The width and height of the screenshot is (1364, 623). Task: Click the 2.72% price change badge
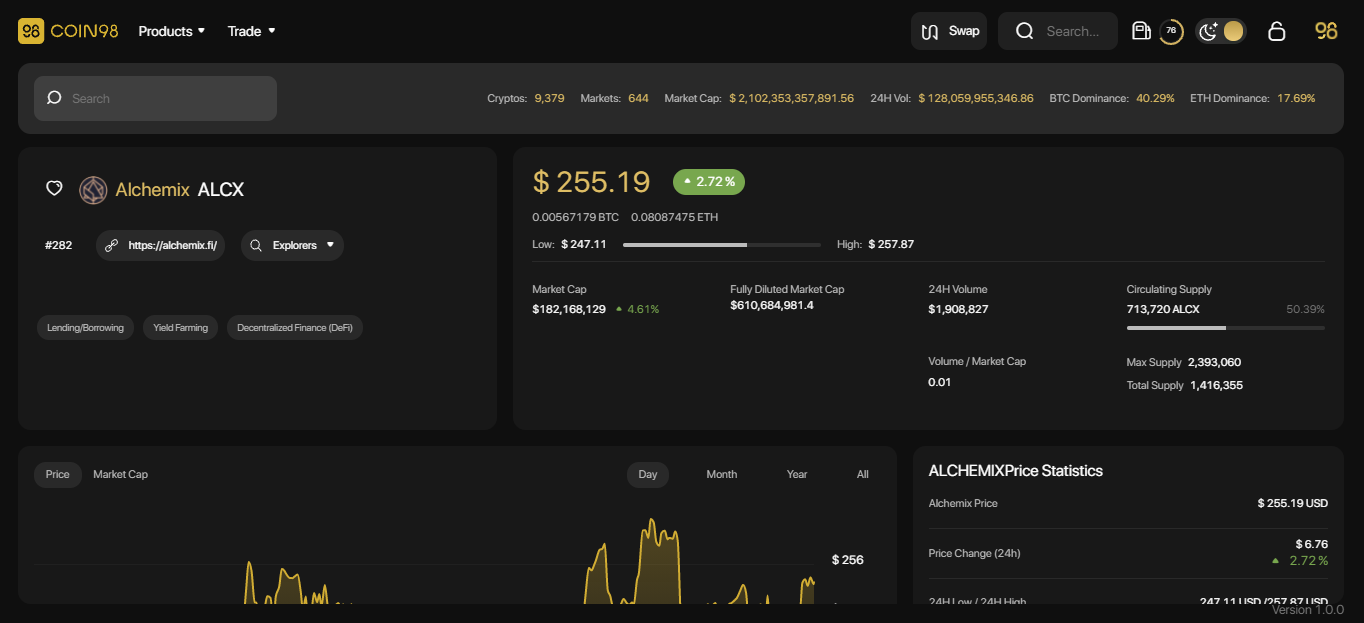click(x=709, y=182)
